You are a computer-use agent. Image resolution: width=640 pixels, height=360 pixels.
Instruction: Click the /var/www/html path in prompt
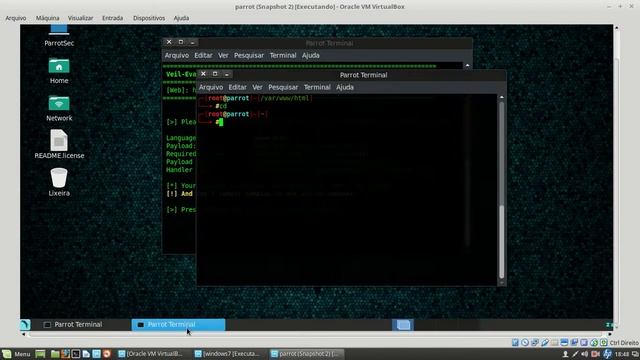(284, 98)
